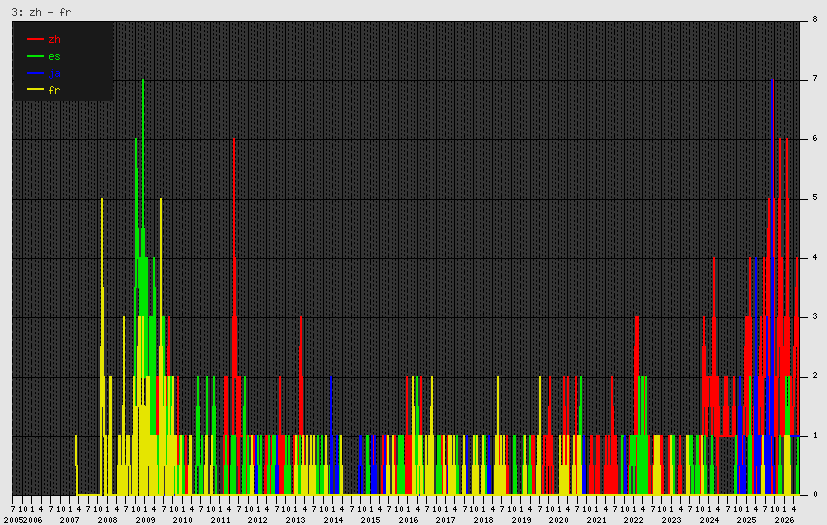Image resolution: width=827 pixels, height=525 pixels.
Task: Click the y-axis value 7
Action: (815, 79)
